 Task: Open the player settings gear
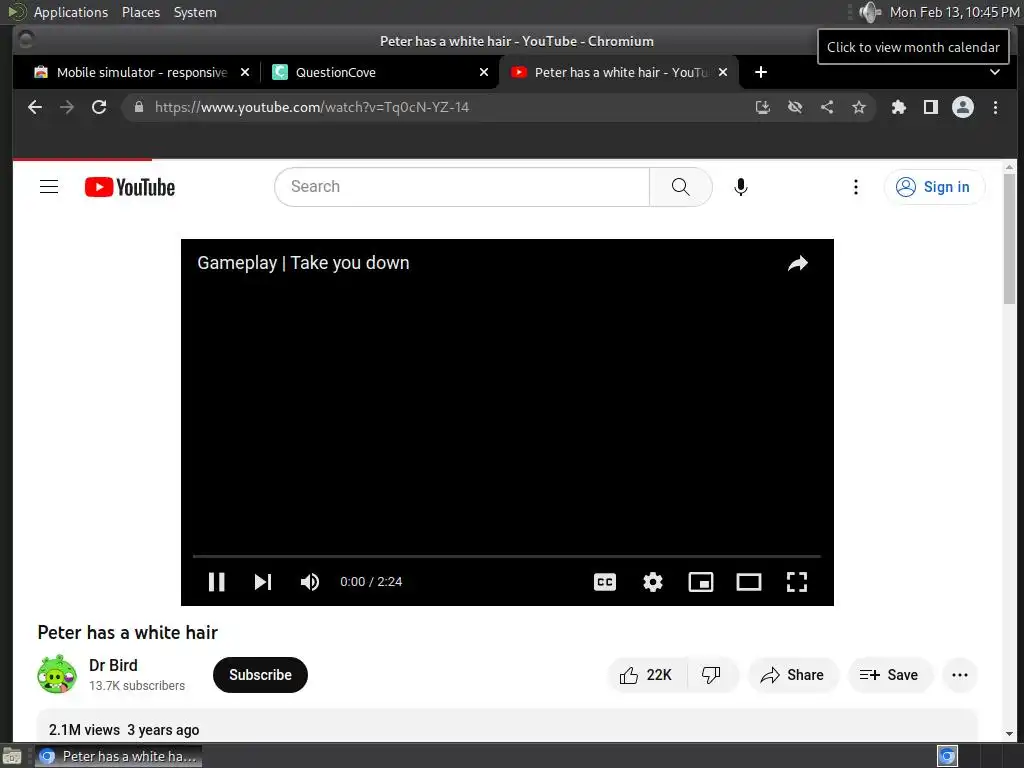[652, 582]
